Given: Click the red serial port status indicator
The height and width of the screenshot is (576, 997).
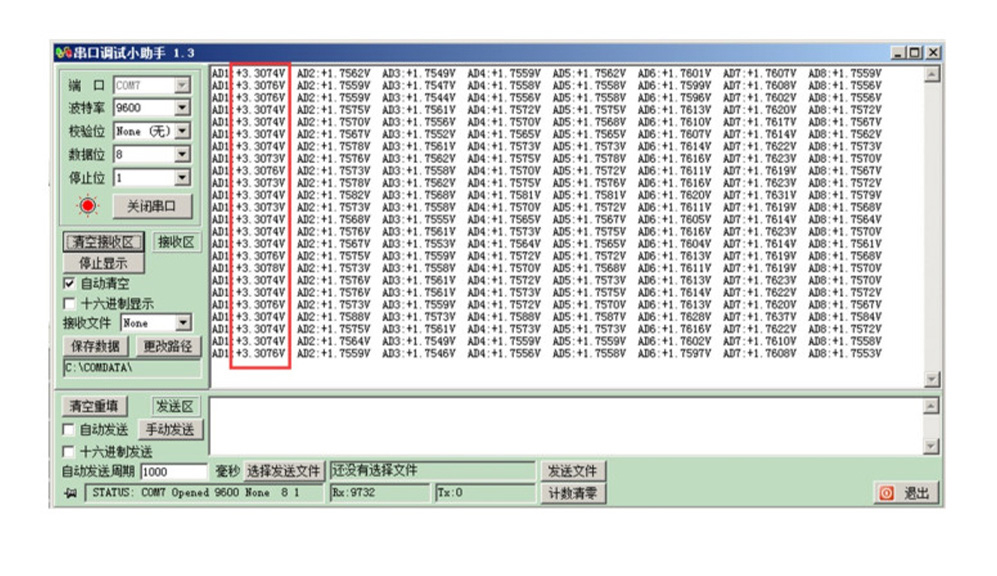Looking at the screenshot, I should pos(88,206).
